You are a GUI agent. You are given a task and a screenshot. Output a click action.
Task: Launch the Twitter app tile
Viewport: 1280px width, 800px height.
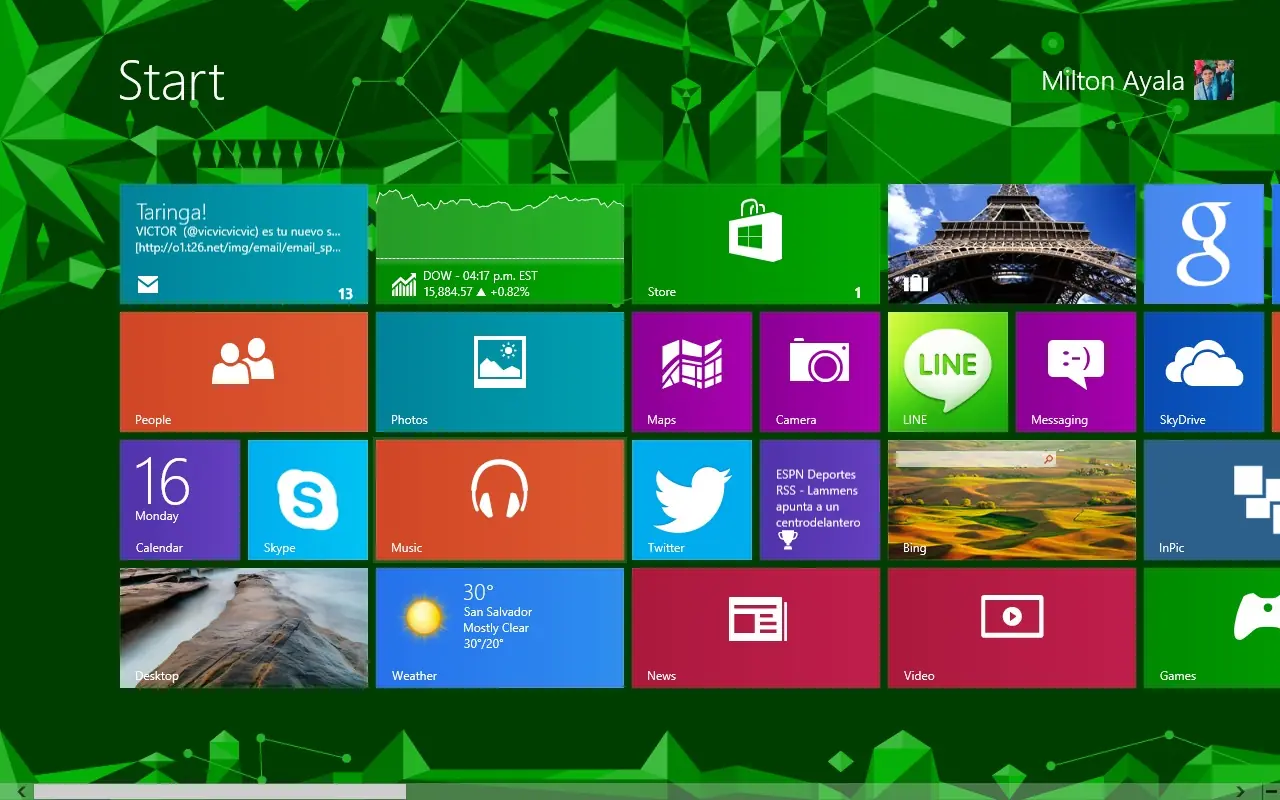(x=692, y=500)
